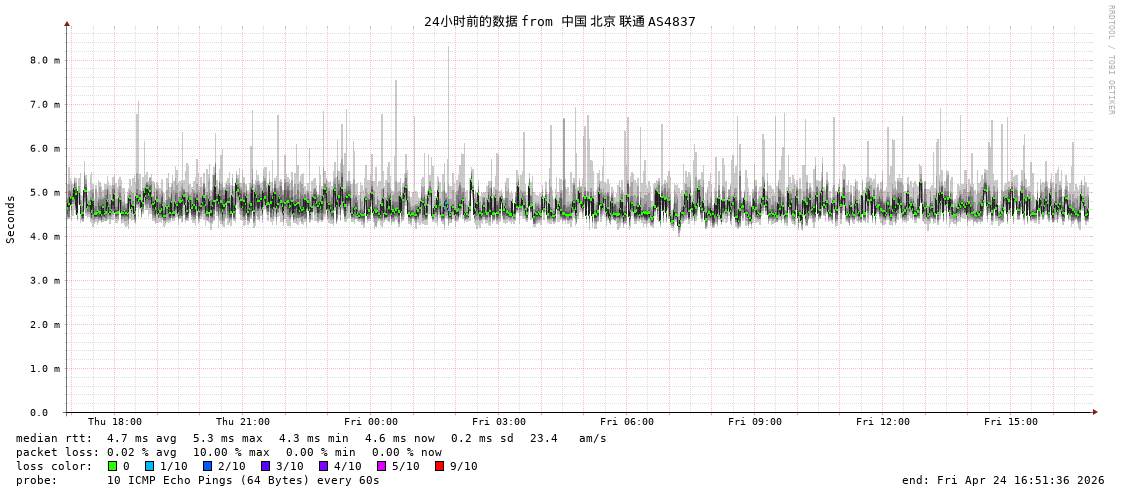1121x494 pixels.
Task: Click the magenta 5/10 loss swatch
Action: click(x=381, y=466)
